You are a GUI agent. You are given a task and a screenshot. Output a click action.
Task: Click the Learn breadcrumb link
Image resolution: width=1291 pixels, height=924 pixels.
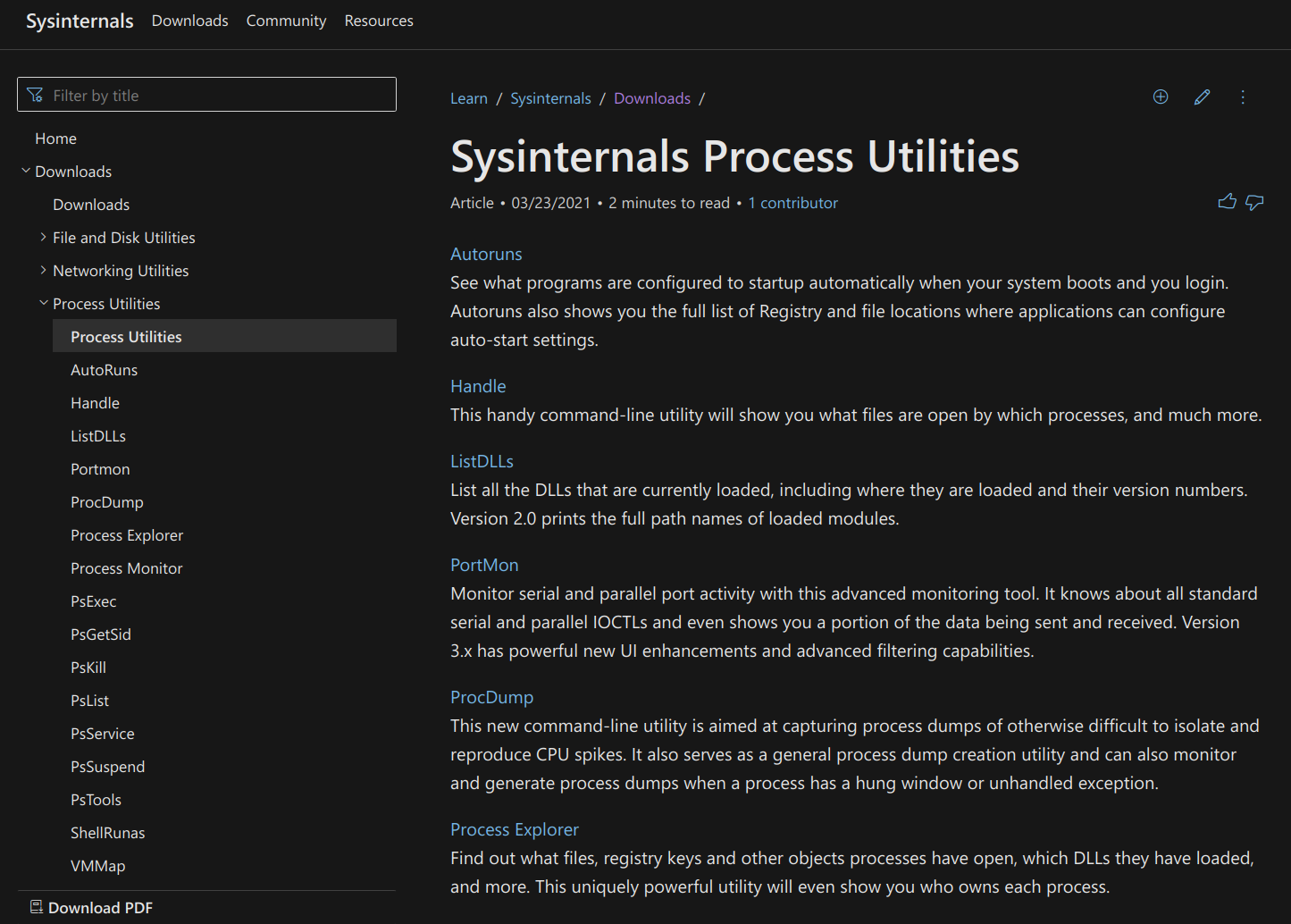[x=469, y=98]
